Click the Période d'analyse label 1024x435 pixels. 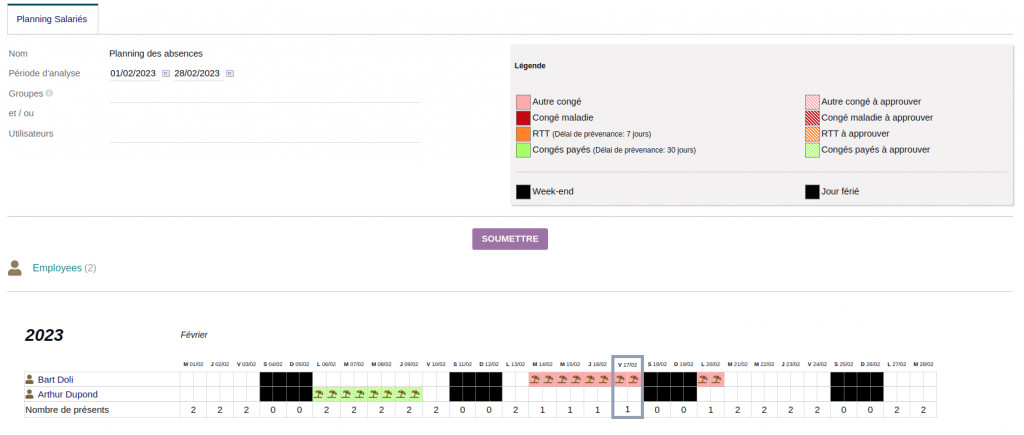tap(44, 73)
